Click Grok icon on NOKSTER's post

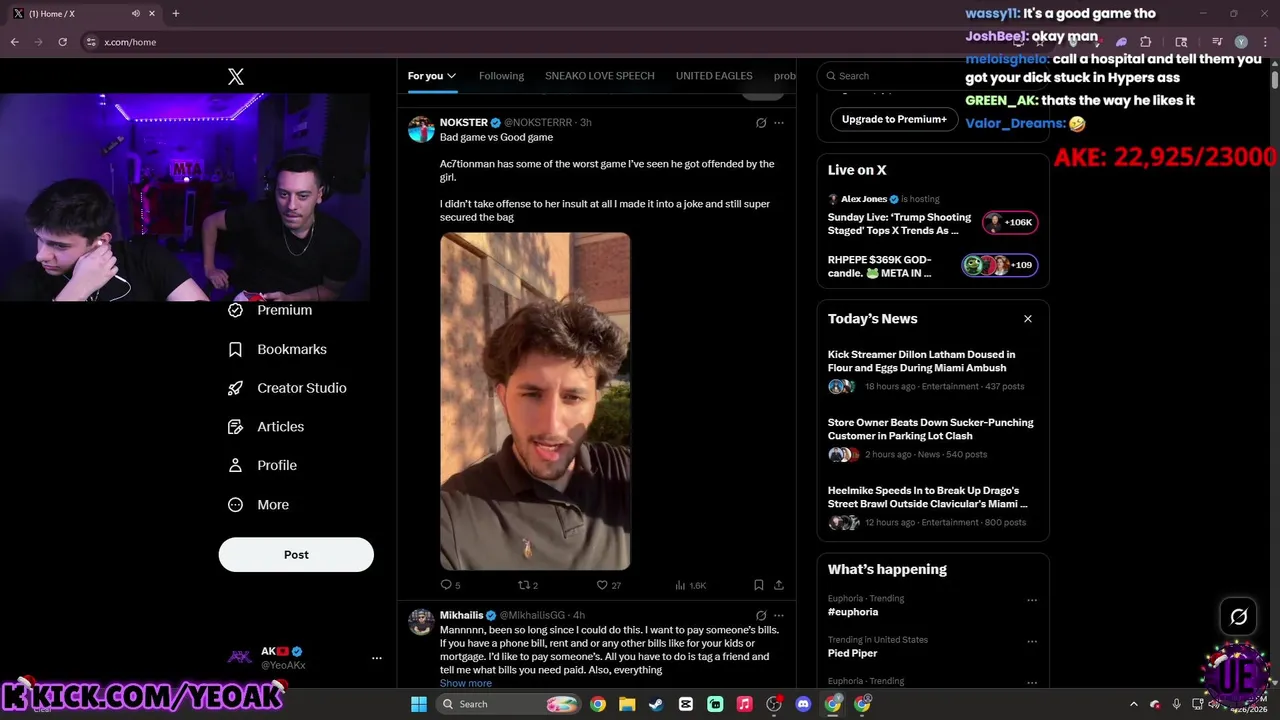tap(761, 123)
